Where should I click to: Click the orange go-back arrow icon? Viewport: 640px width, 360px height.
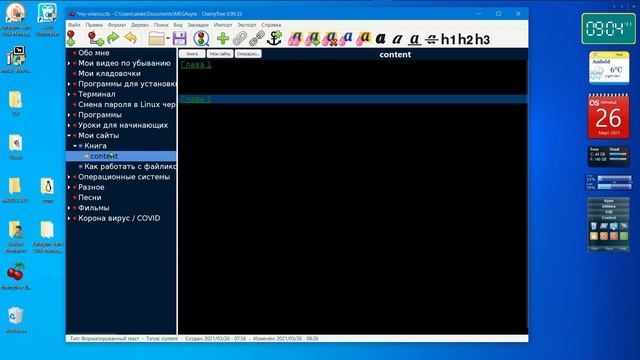click(x=131, y=39)
